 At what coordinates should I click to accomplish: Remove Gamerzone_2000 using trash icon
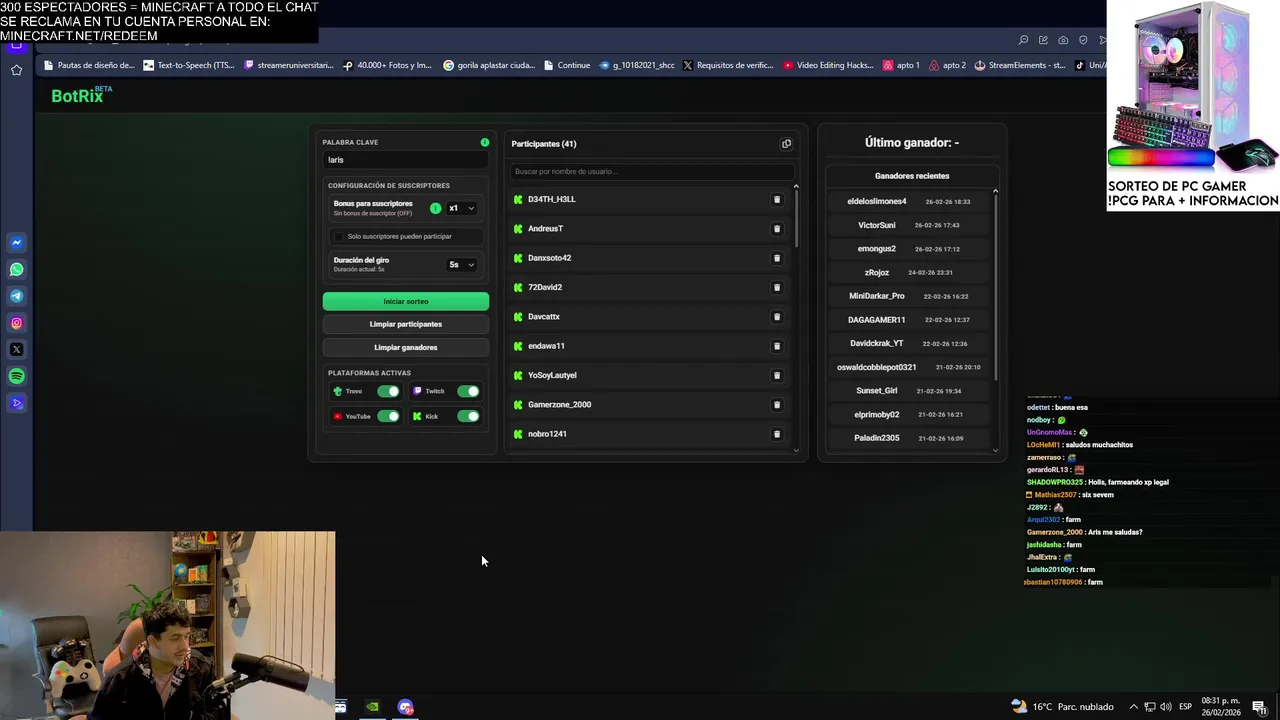[776, 405]
